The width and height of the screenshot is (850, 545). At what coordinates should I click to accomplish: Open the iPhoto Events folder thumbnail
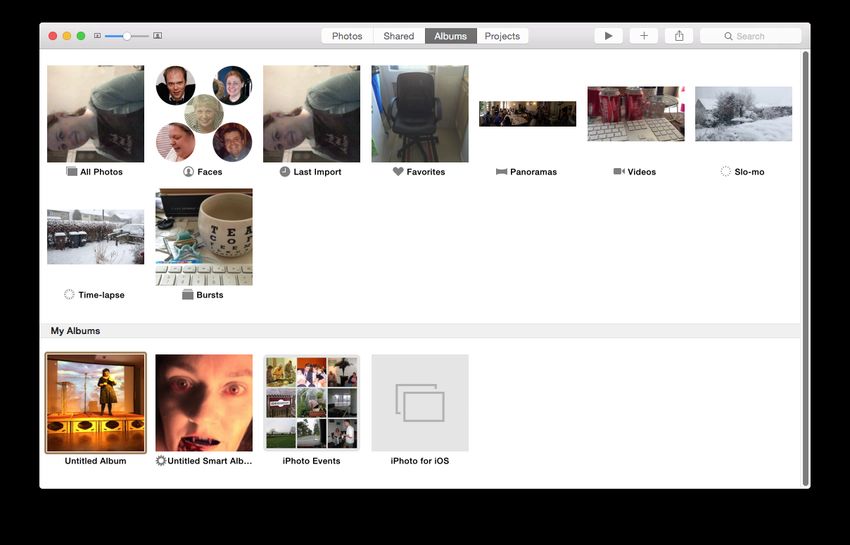(312, 403)
